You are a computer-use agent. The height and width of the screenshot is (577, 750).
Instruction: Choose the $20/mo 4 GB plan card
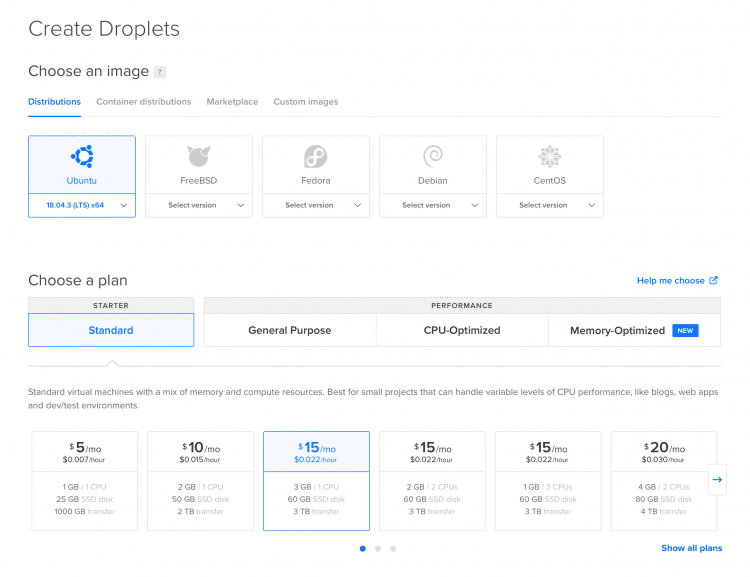point(664,481)
